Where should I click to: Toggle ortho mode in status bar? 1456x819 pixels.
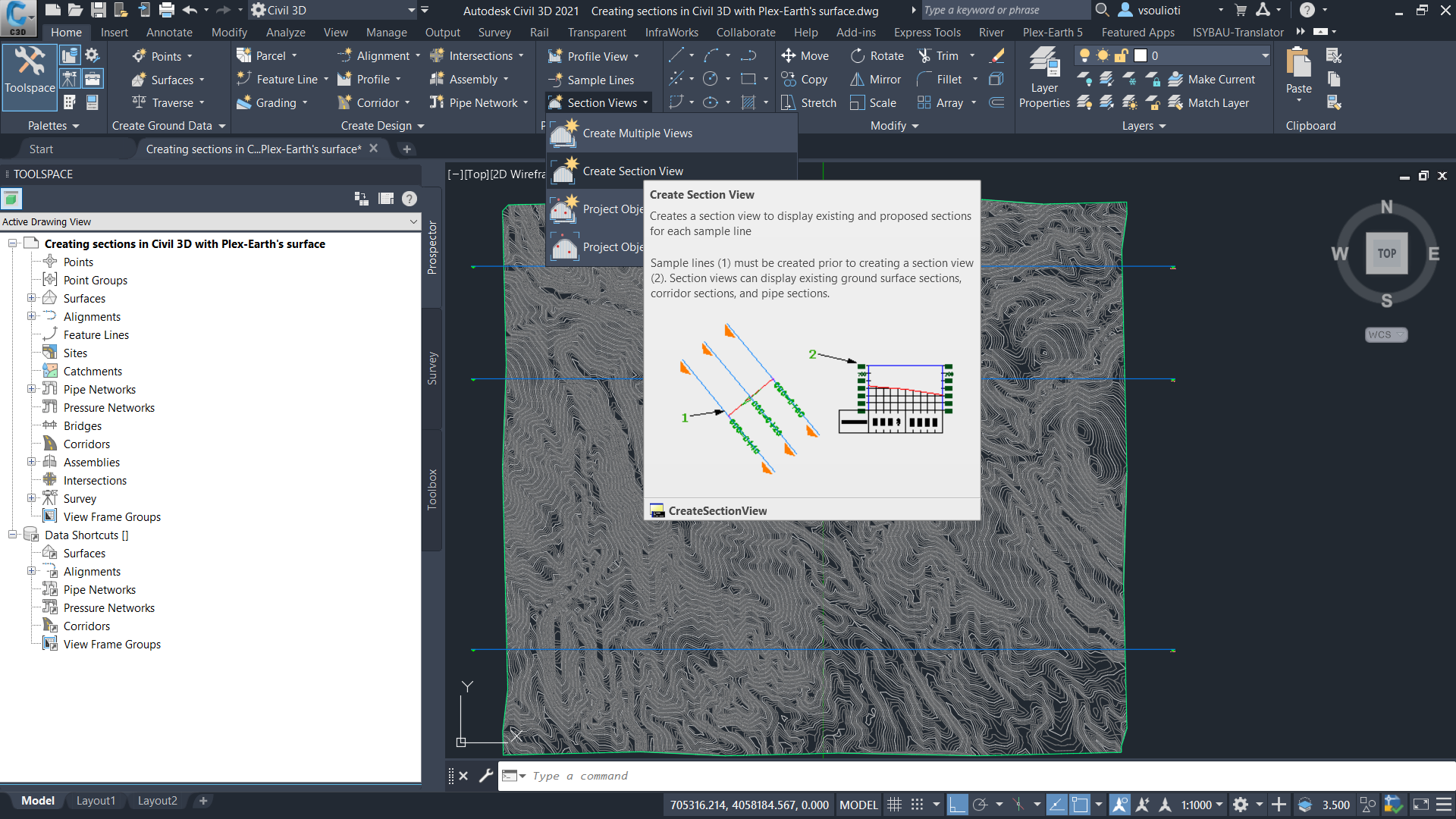tap(957, 805)
